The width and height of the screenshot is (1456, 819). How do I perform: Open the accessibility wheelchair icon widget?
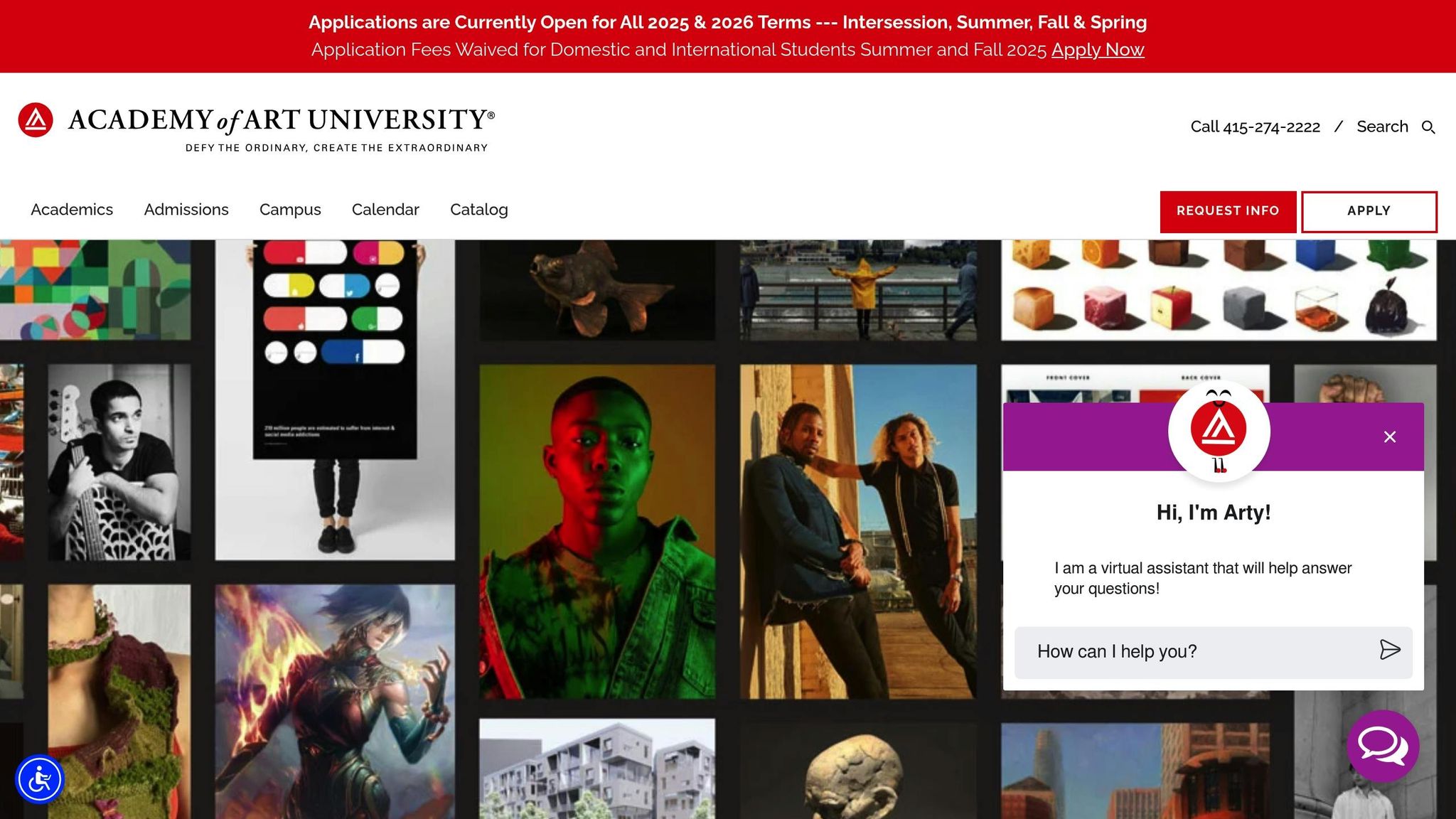40,780
